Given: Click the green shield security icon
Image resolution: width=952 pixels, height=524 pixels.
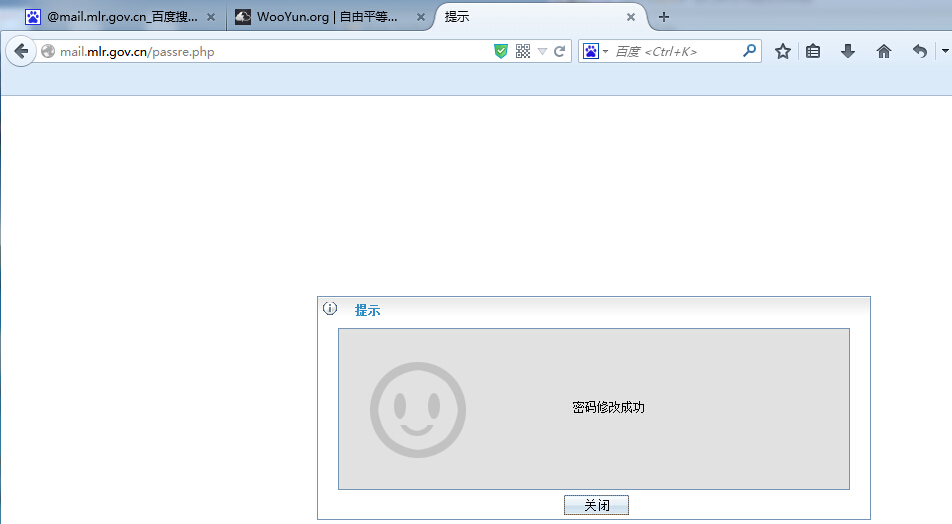Looking at the screenshot, I should pyautogui.click(x=500, y=52).
